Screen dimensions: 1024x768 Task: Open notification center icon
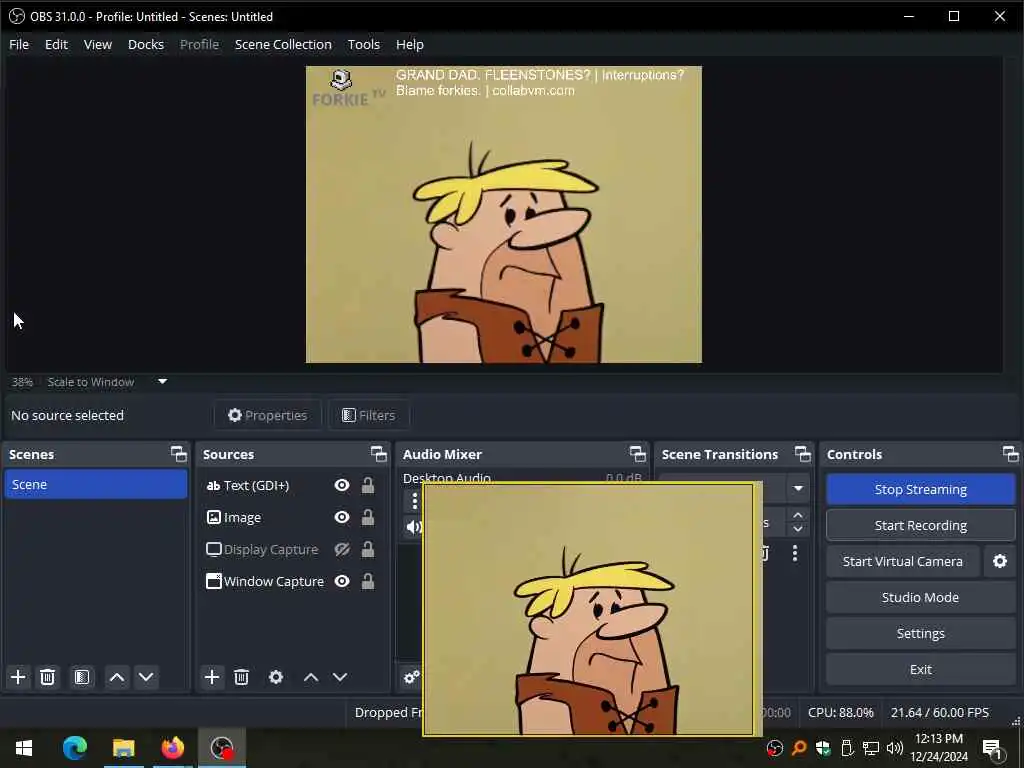click(992, 749)
